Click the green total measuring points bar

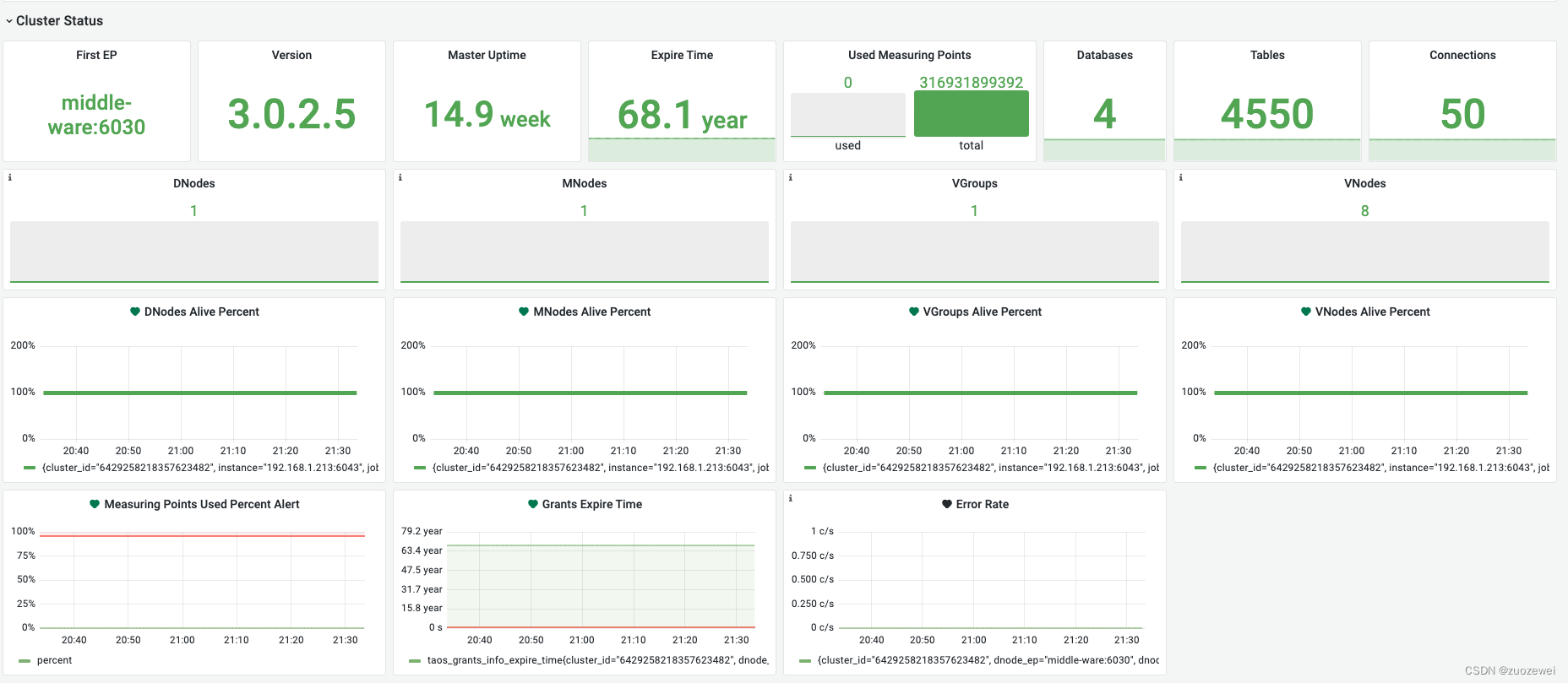(972, 113)
